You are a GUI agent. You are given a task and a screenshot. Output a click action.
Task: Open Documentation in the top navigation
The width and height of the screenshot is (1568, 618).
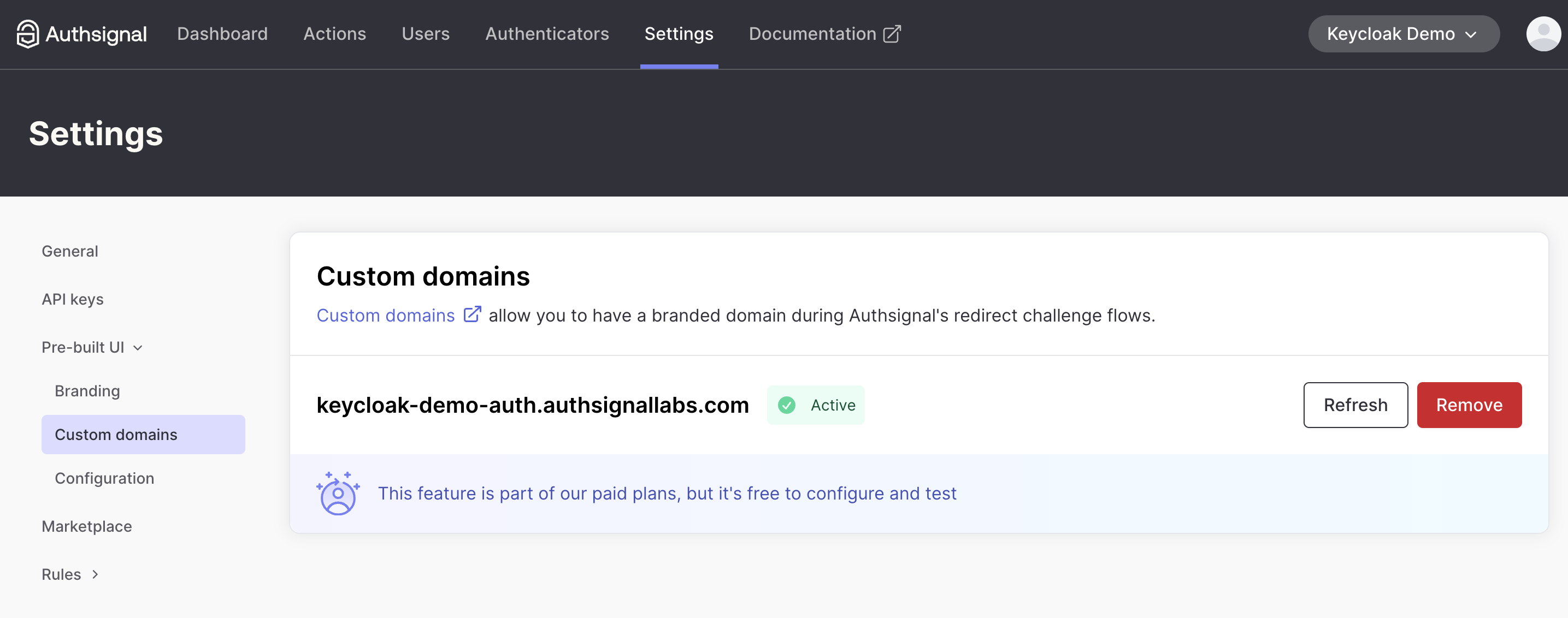pyautogui.click(x=824, y=34)
